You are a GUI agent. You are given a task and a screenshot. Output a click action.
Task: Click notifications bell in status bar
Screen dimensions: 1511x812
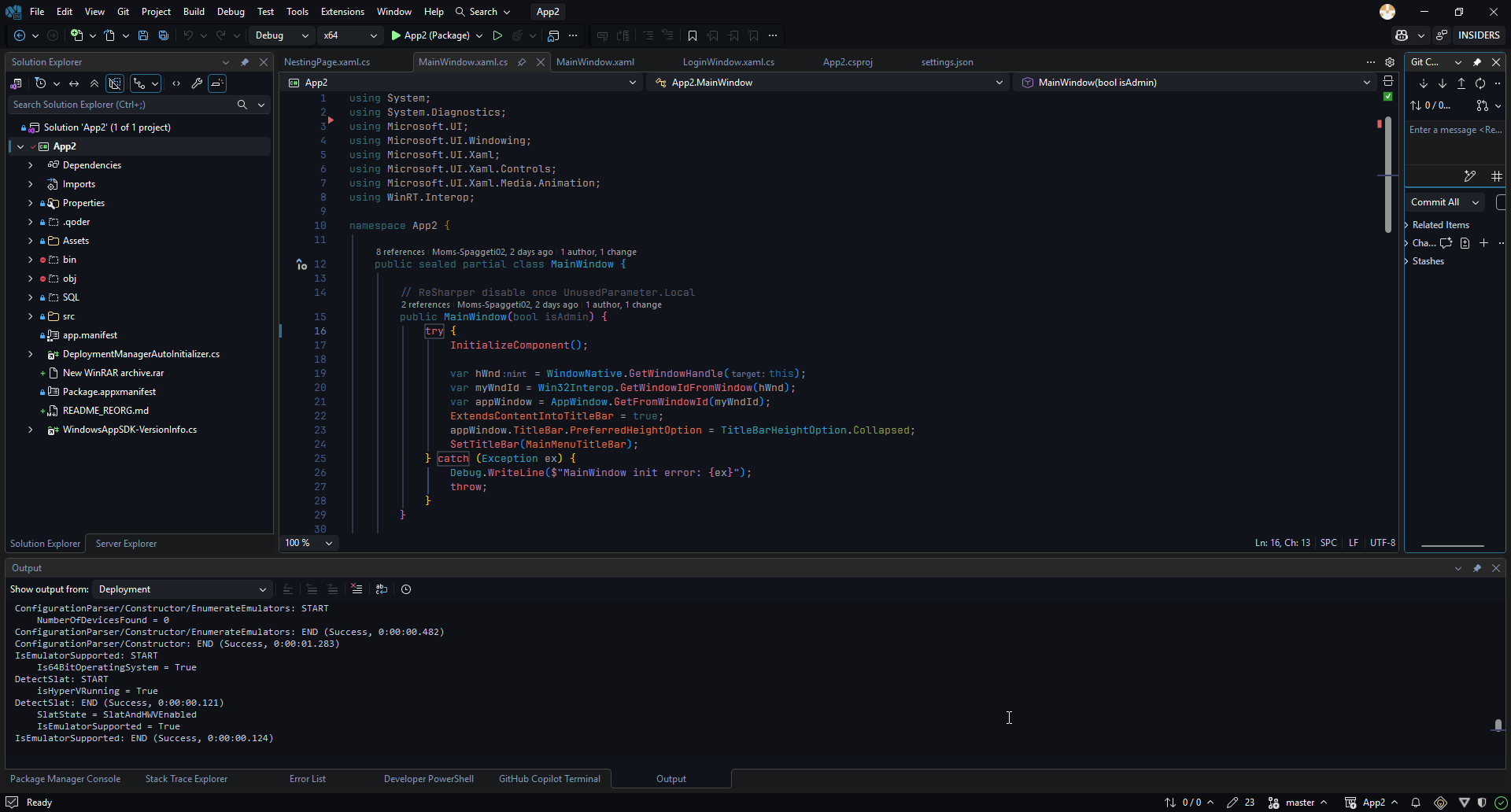click(x=1416, y=803)
